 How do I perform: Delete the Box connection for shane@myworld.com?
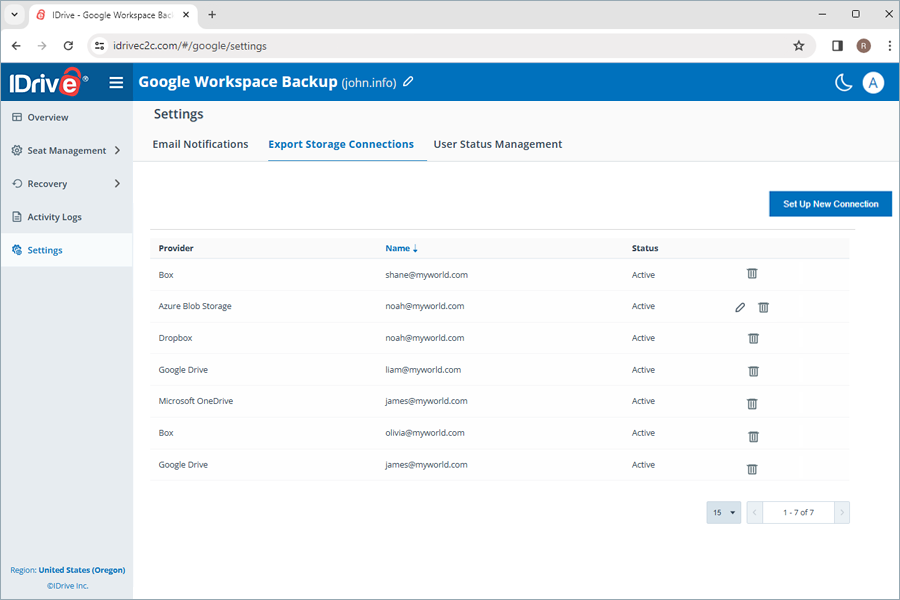[x=752, y=273]
